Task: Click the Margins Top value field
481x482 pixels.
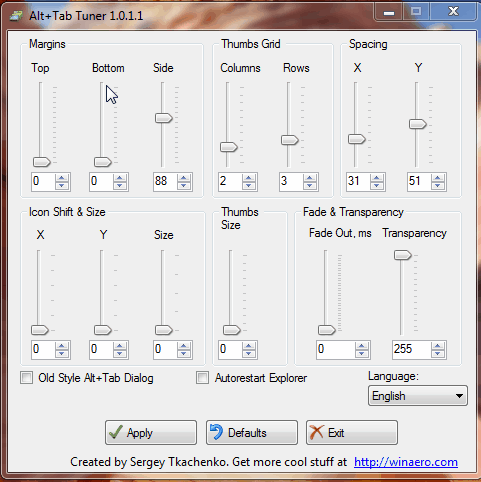Action: pyautogui.click(x=43, y=182)
